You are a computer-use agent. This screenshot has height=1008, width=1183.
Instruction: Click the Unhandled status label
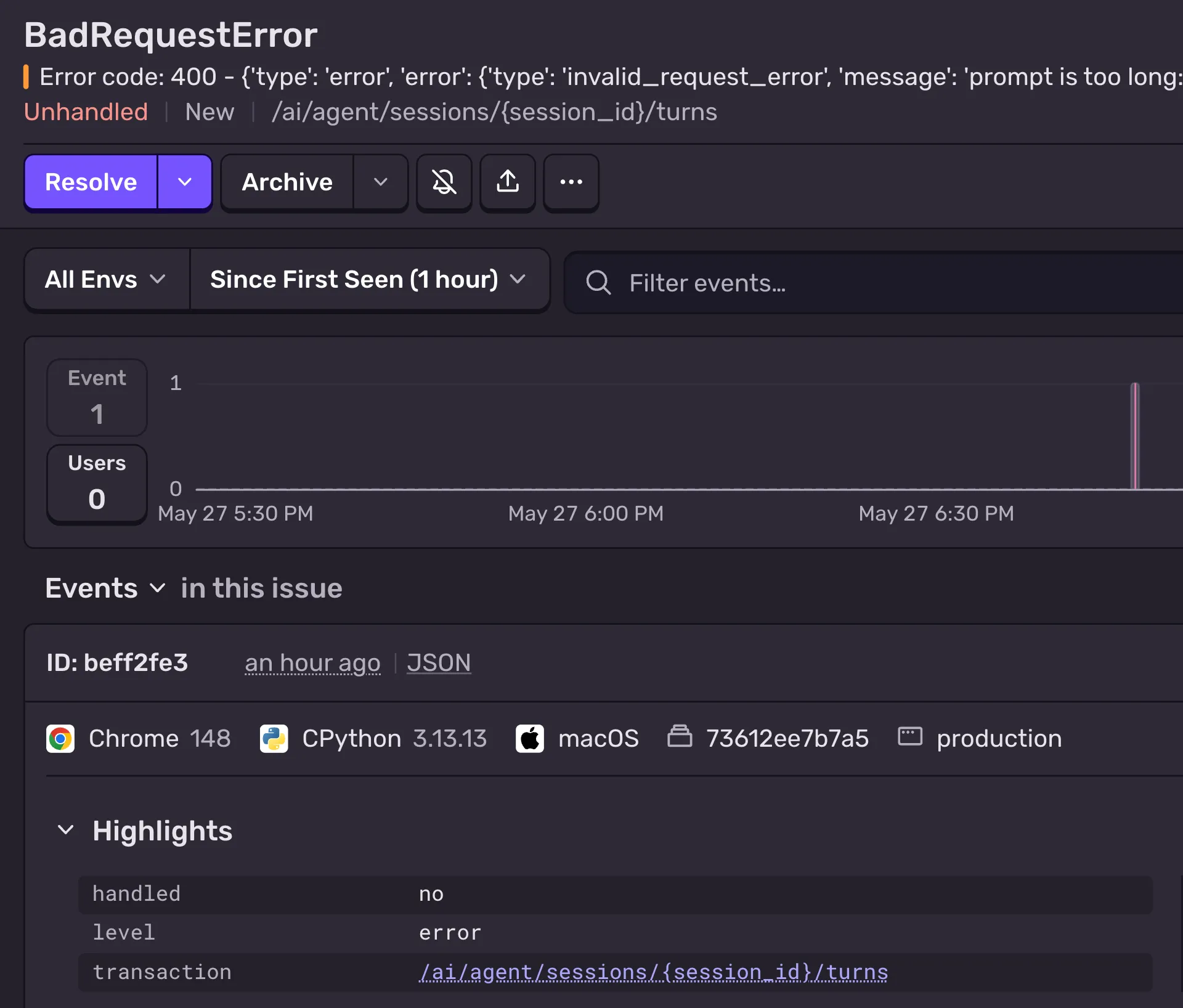coord(86,112)
